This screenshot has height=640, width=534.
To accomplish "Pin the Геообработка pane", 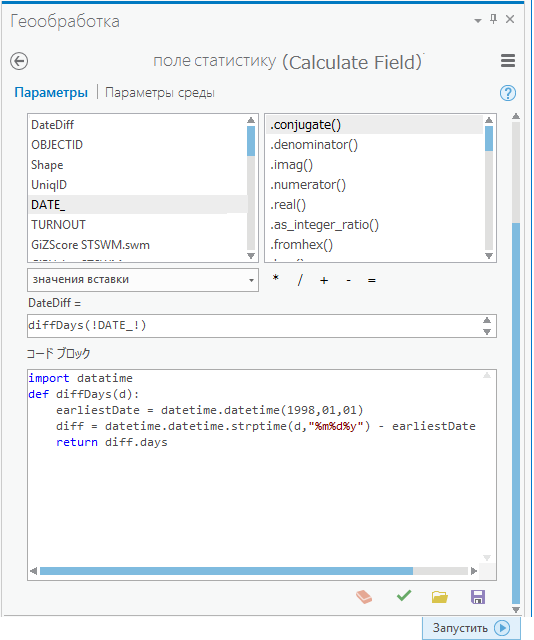I will pyautogui.click(x=494, y=19).
